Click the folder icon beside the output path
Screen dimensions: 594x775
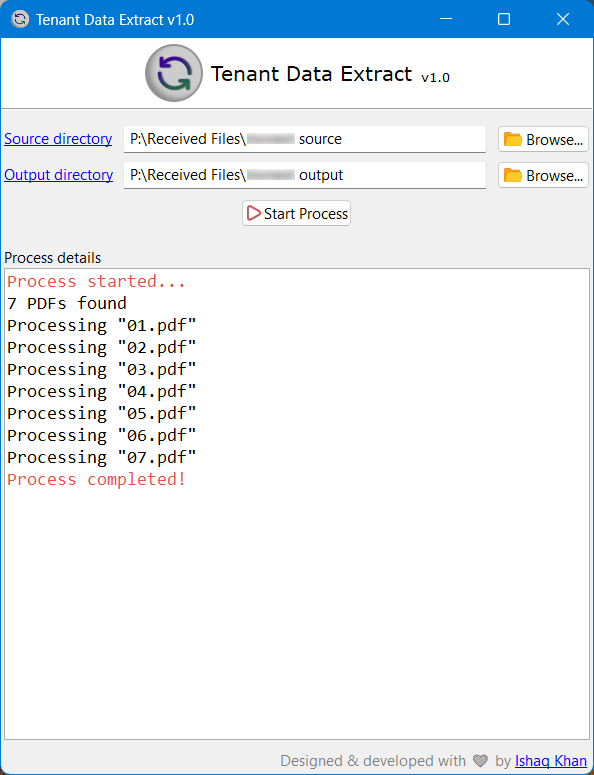512,175
